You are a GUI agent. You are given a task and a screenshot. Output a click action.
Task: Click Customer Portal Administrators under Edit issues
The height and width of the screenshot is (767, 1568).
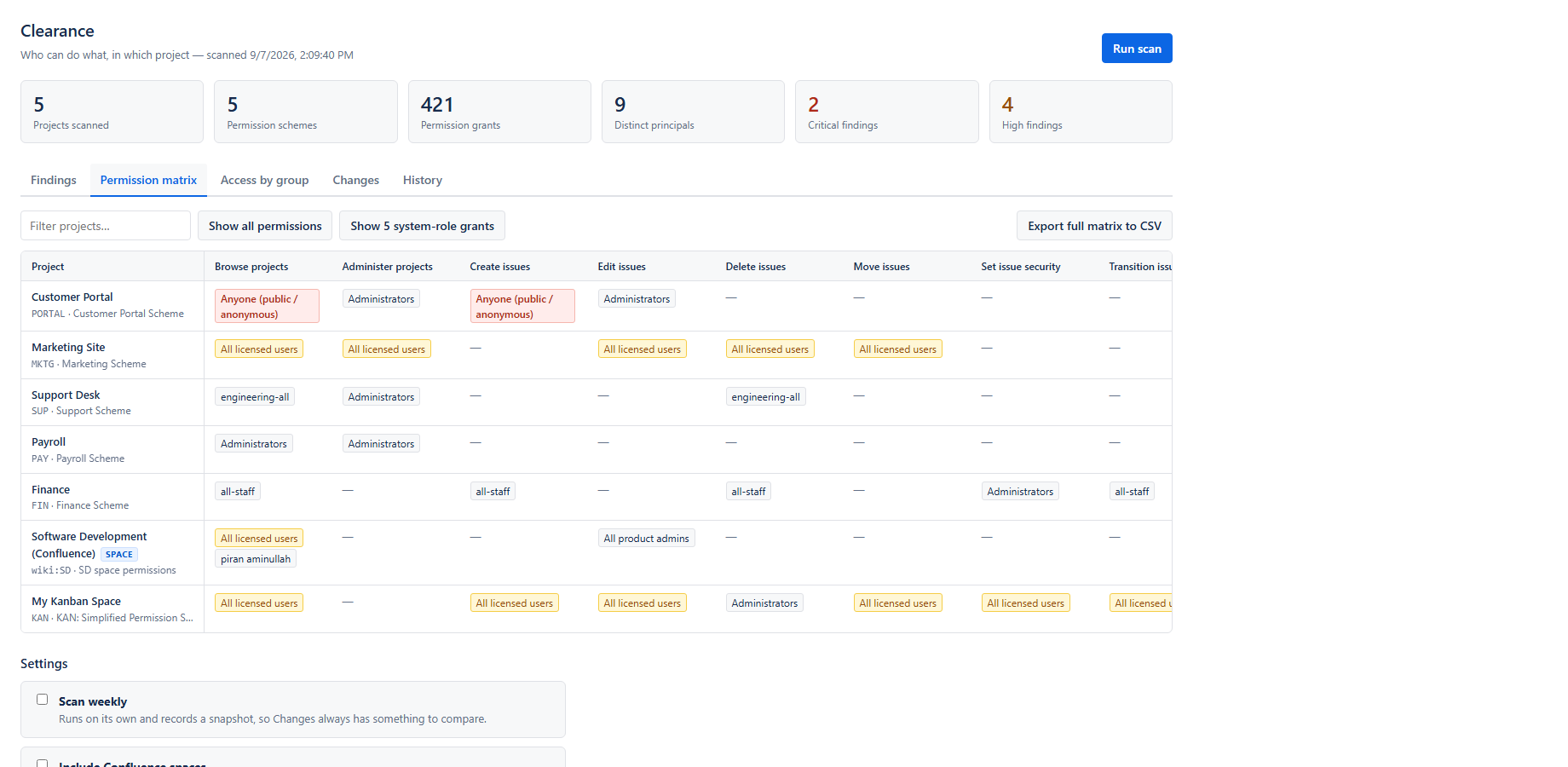[637, 299]
